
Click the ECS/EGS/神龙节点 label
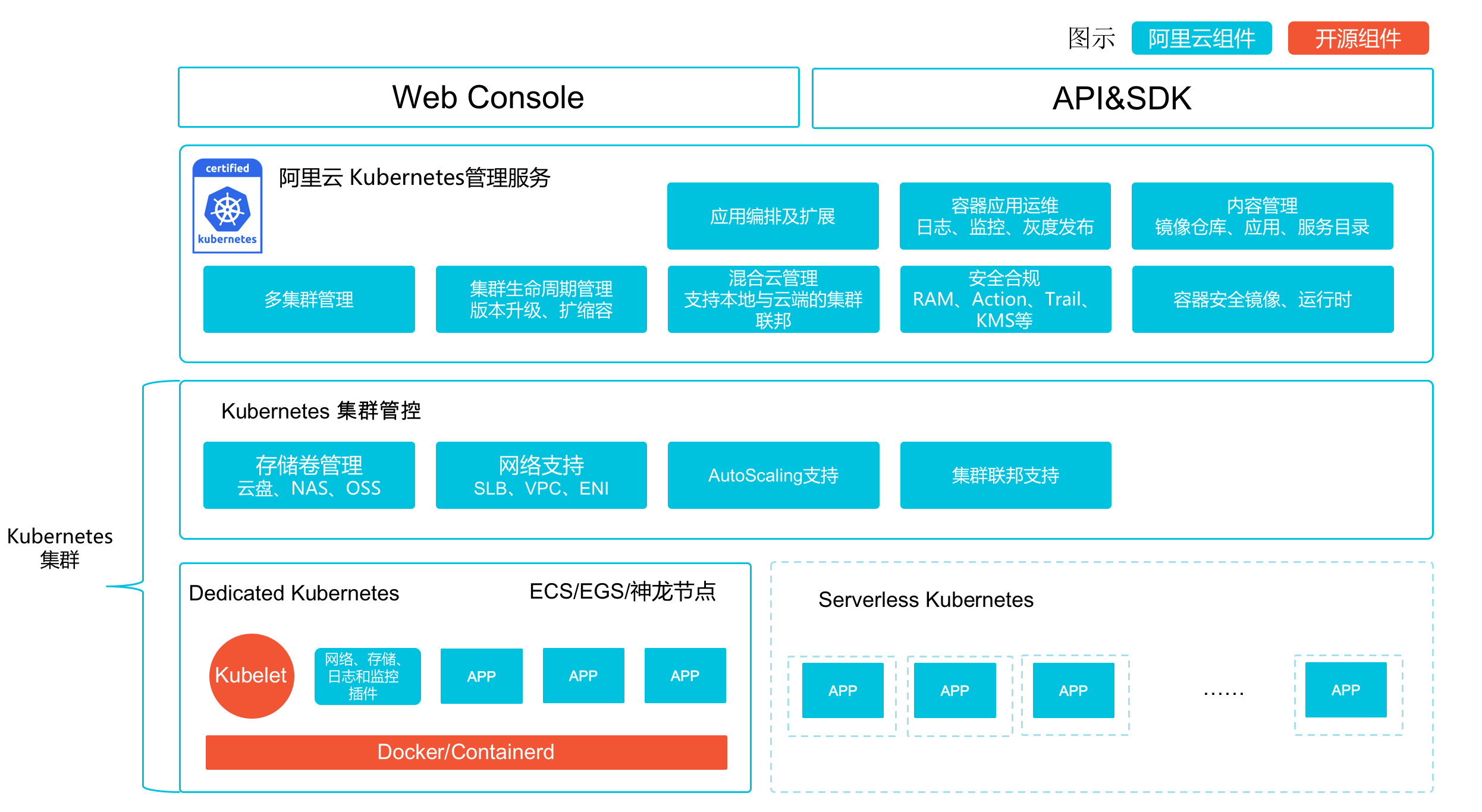(623, 591)
